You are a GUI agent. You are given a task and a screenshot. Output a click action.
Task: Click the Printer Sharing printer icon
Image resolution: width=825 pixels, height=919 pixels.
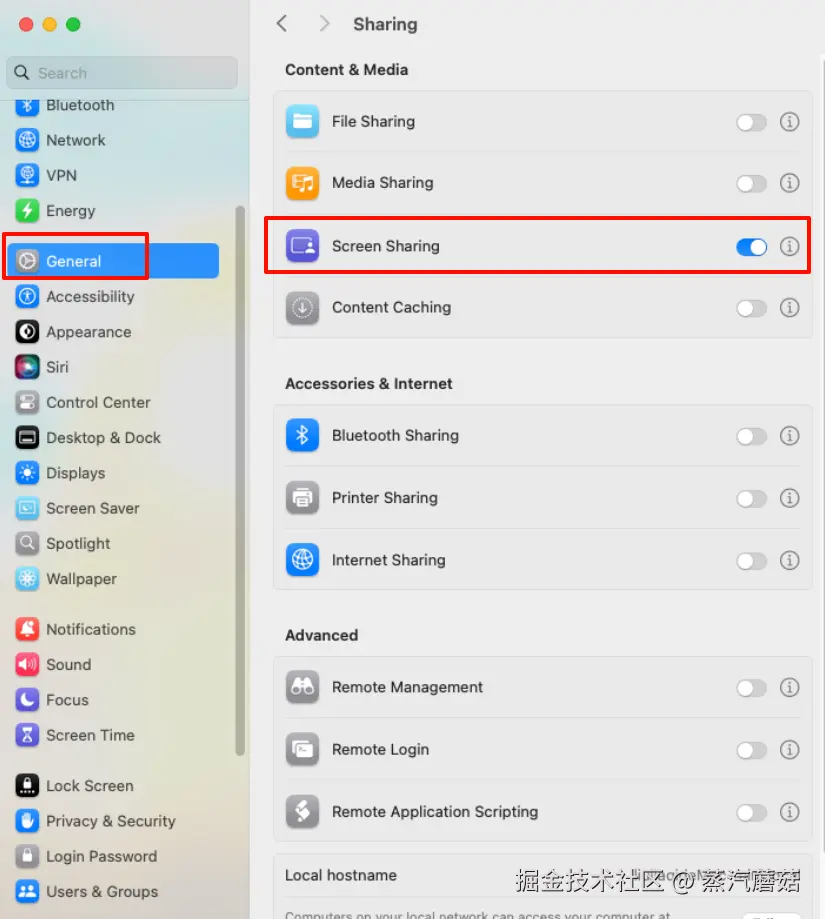click(302, 498)
